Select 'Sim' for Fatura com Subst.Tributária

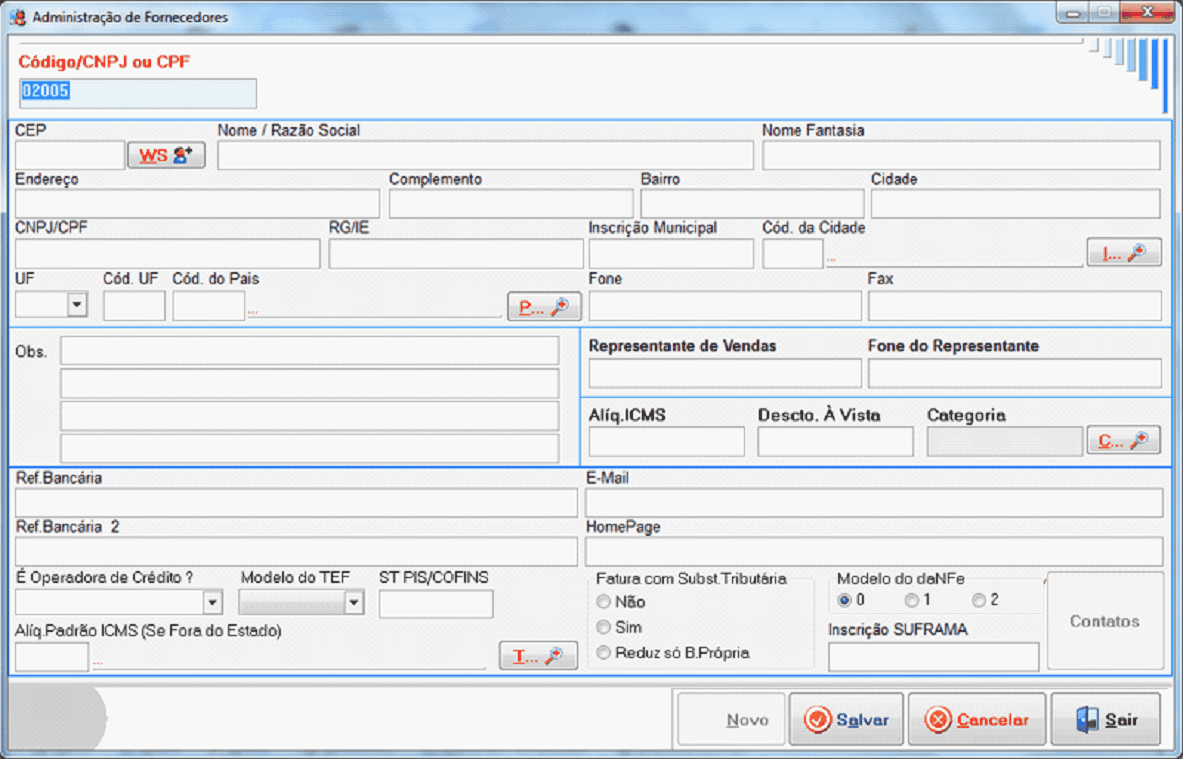pyautogui.click(x=603, y=627)
